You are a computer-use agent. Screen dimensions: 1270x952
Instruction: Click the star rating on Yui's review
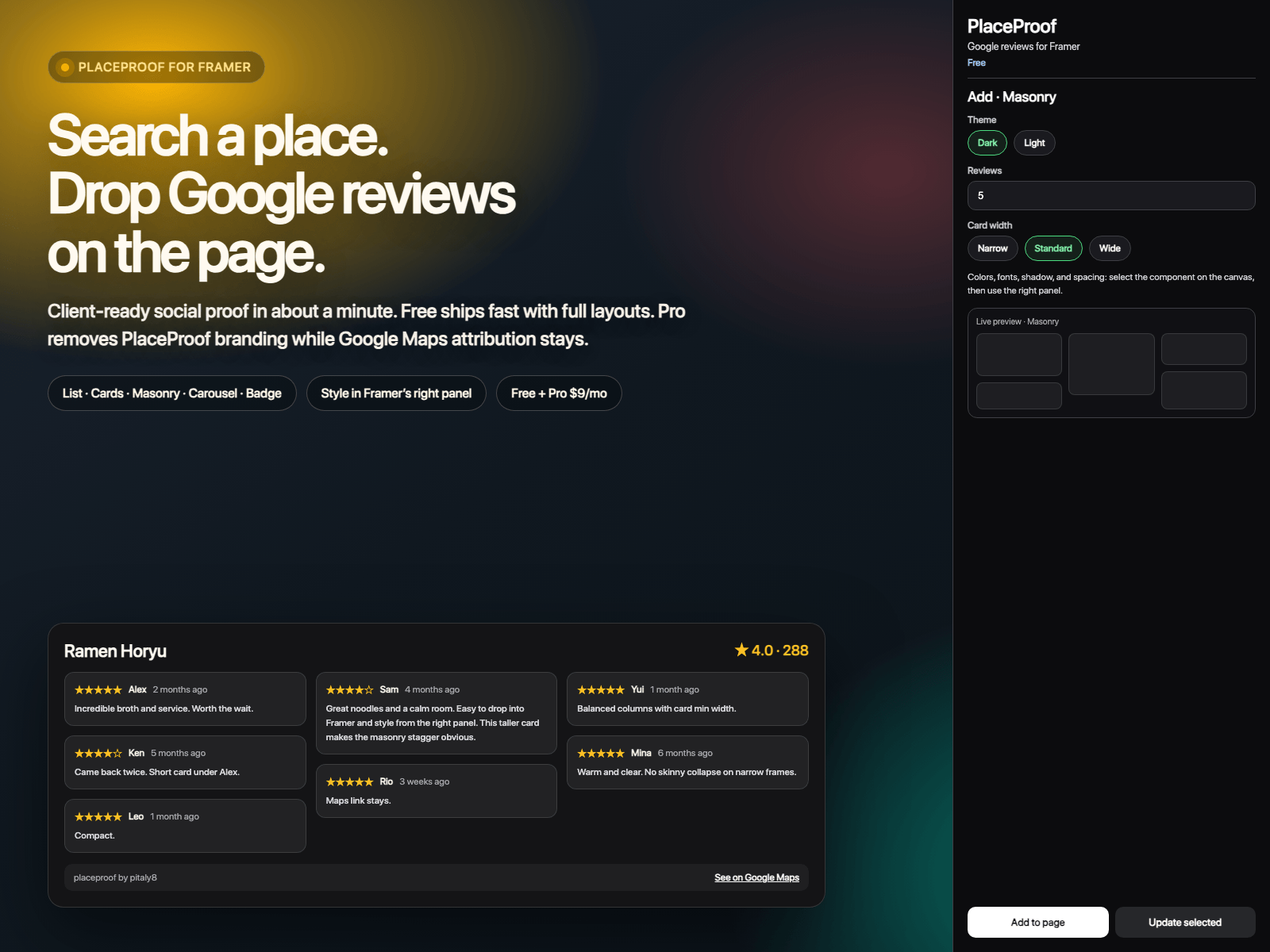(x=601, y=690)
